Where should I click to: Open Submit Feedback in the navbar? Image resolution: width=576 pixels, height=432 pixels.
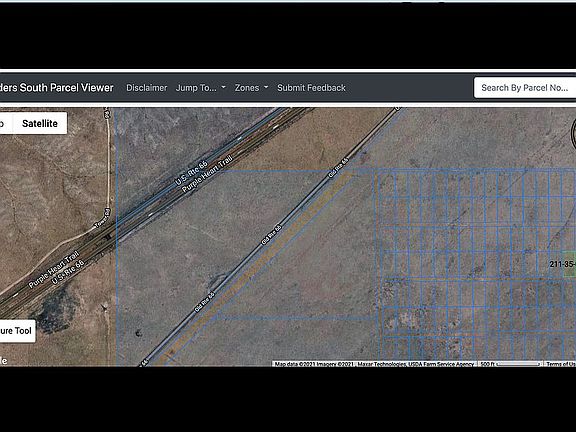coord(311,88)
